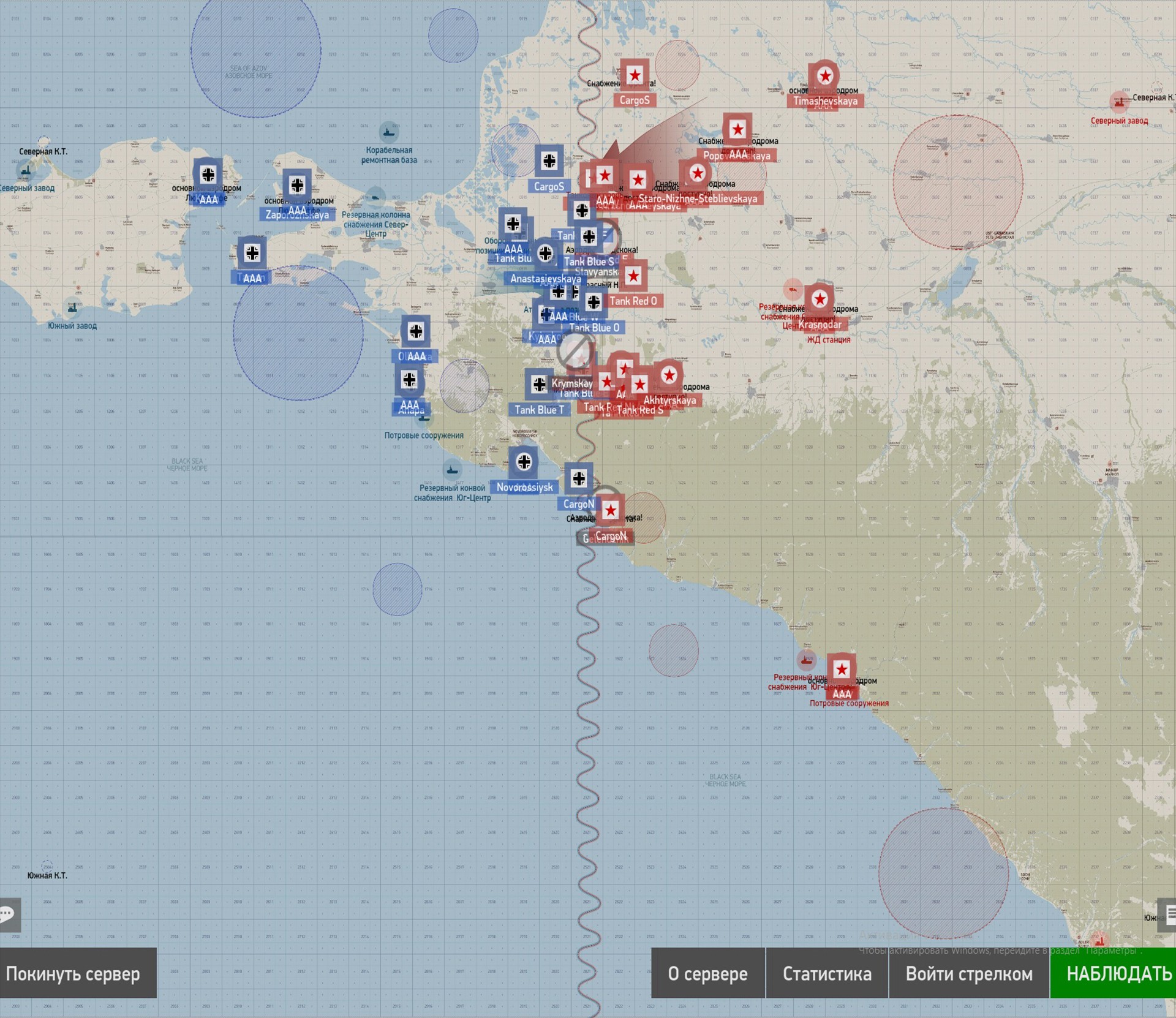The height and width of the screenshot is (1018, 1176).
Task: Click the Anapa blue airfield icon
Action: point(410,380)
